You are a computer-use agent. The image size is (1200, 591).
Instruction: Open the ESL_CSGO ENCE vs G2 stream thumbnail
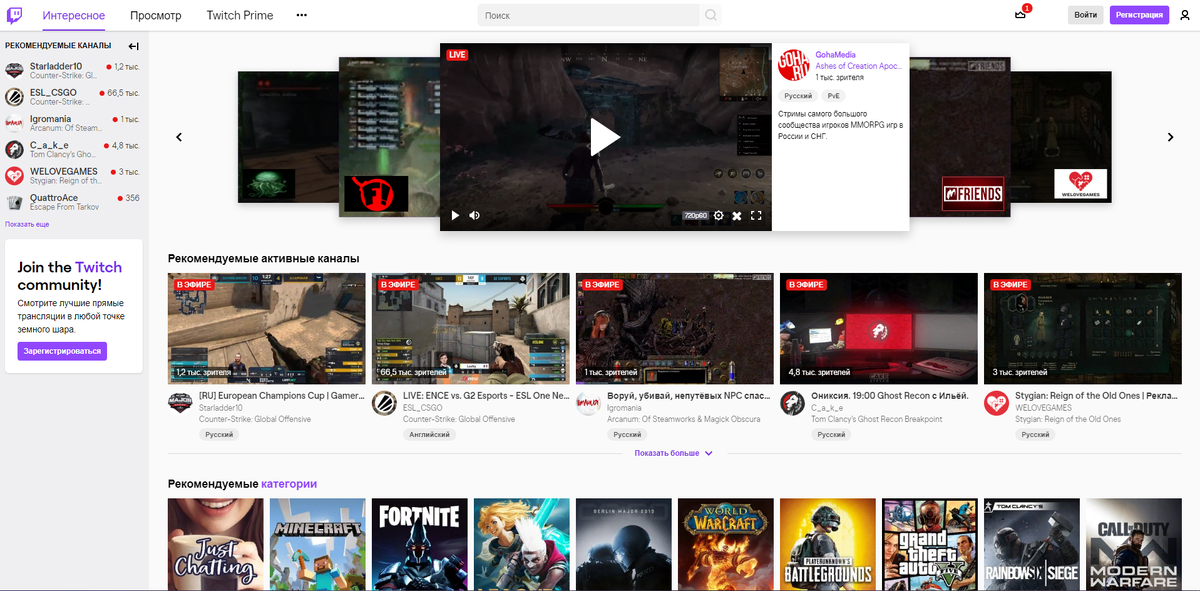click(471, 329)
